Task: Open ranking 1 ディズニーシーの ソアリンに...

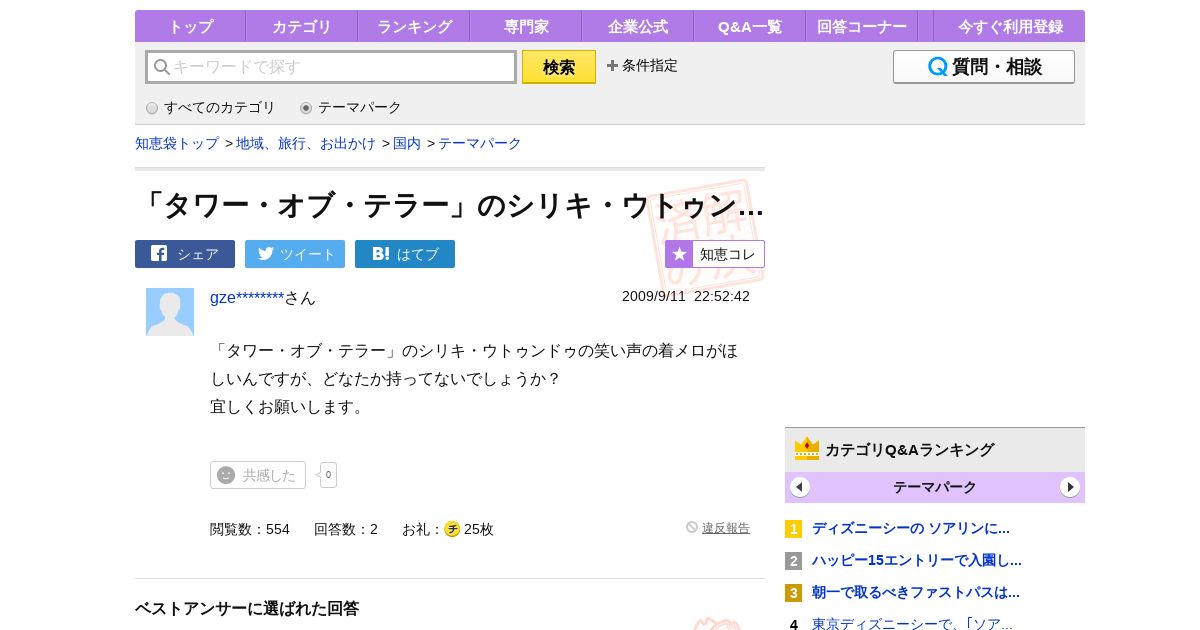Action: [x=911, y=528]
